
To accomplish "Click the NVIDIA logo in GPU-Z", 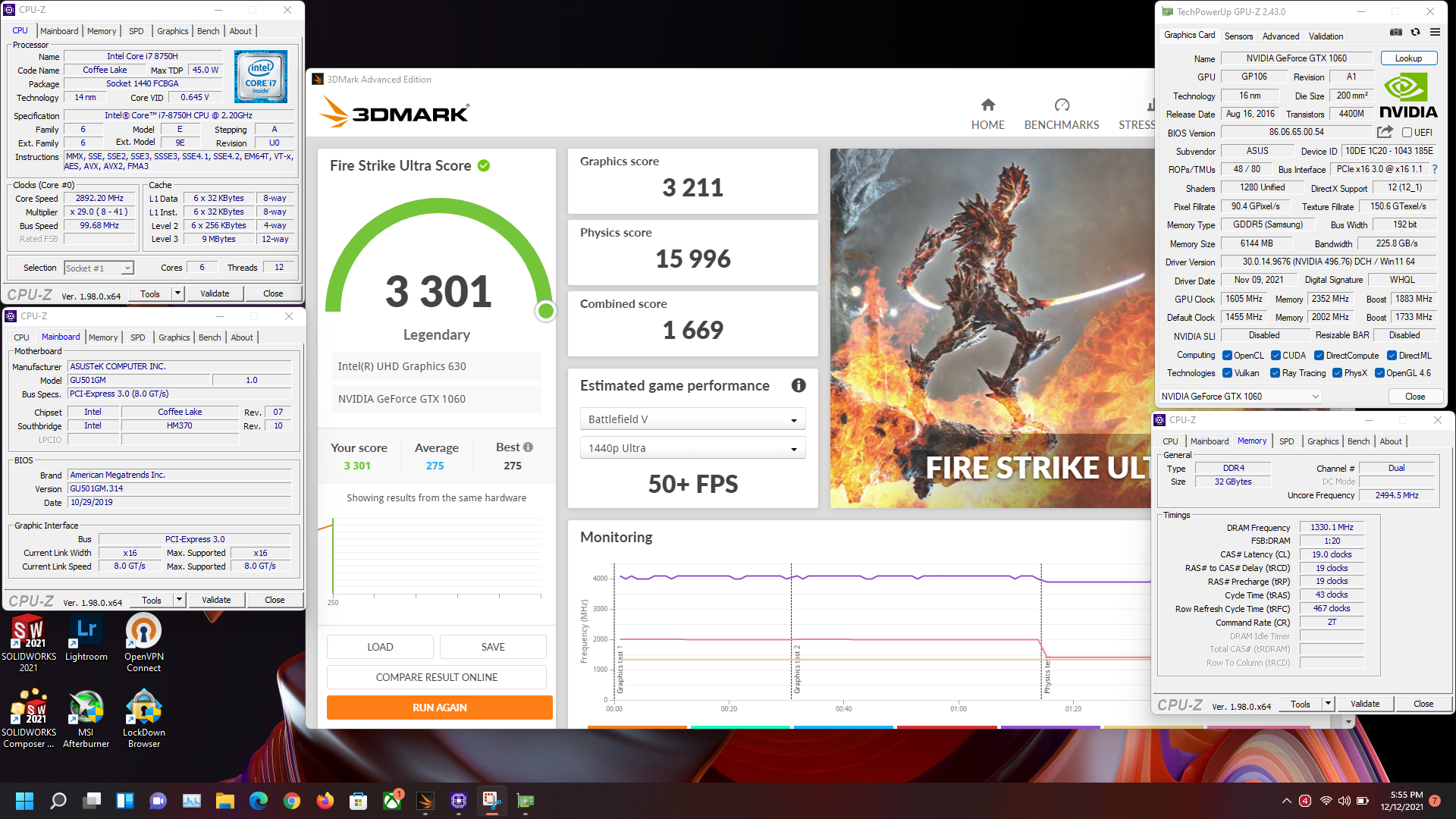I will pos(1407,96).
